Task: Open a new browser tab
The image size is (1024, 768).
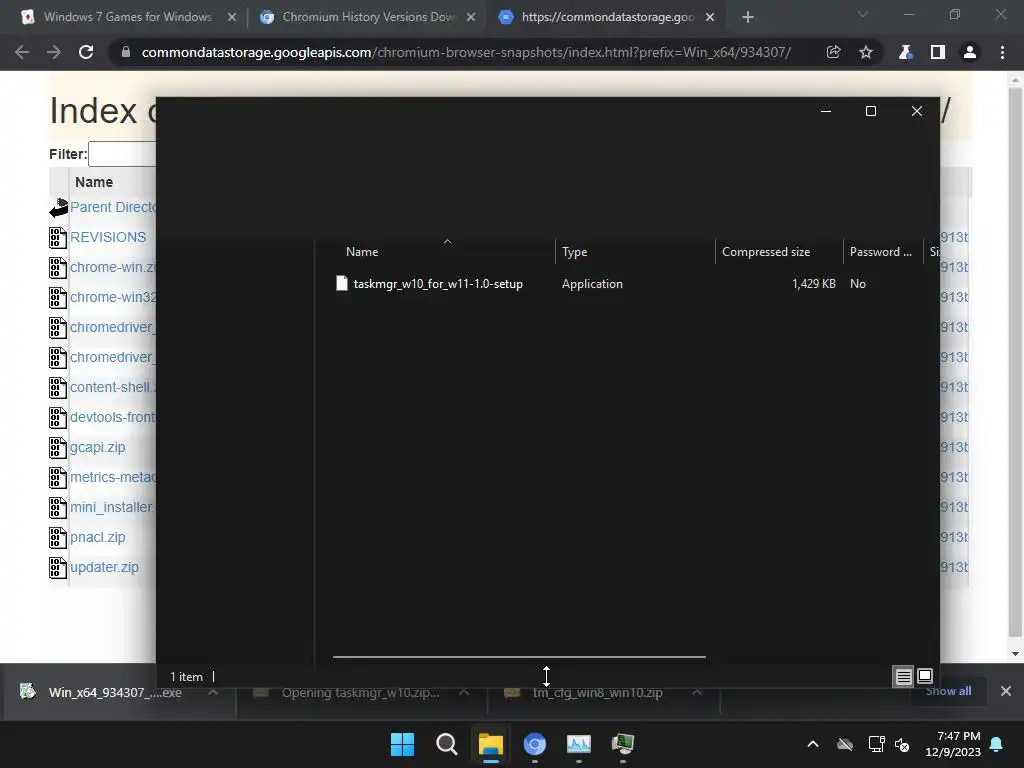Action: [x=748, y=18]
